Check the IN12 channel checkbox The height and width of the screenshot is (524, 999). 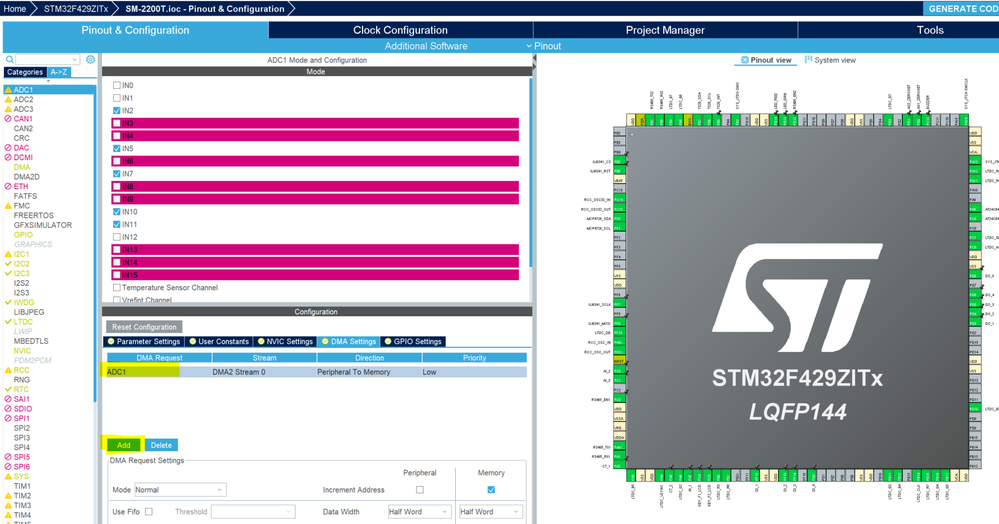[117, 237]
